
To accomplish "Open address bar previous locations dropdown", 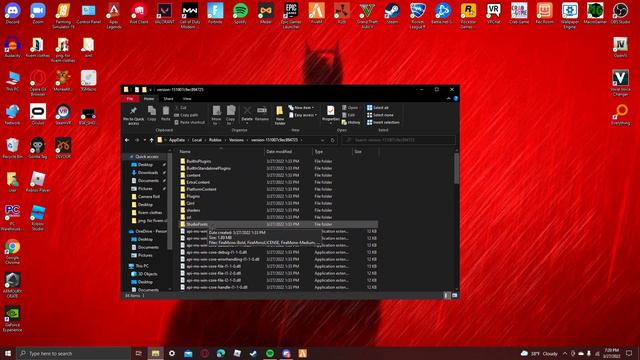I will point(322,140).
